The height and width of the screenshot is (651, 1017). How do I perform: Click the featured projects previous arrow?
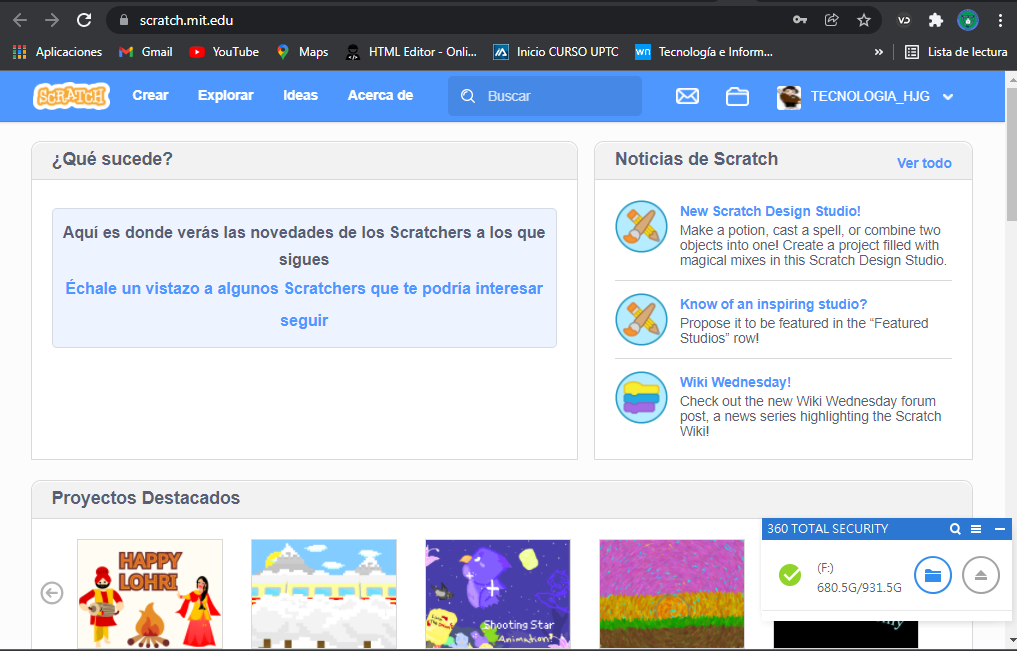click(x=52, y=593)
